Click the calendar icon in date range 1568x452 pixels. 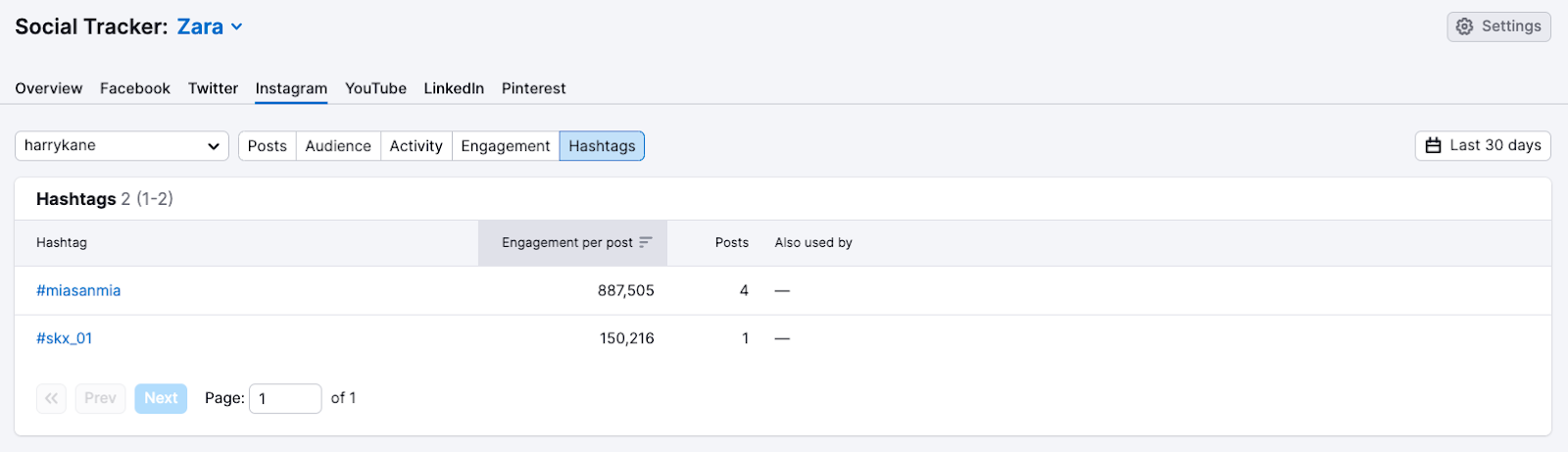(x=1433, y=145)
